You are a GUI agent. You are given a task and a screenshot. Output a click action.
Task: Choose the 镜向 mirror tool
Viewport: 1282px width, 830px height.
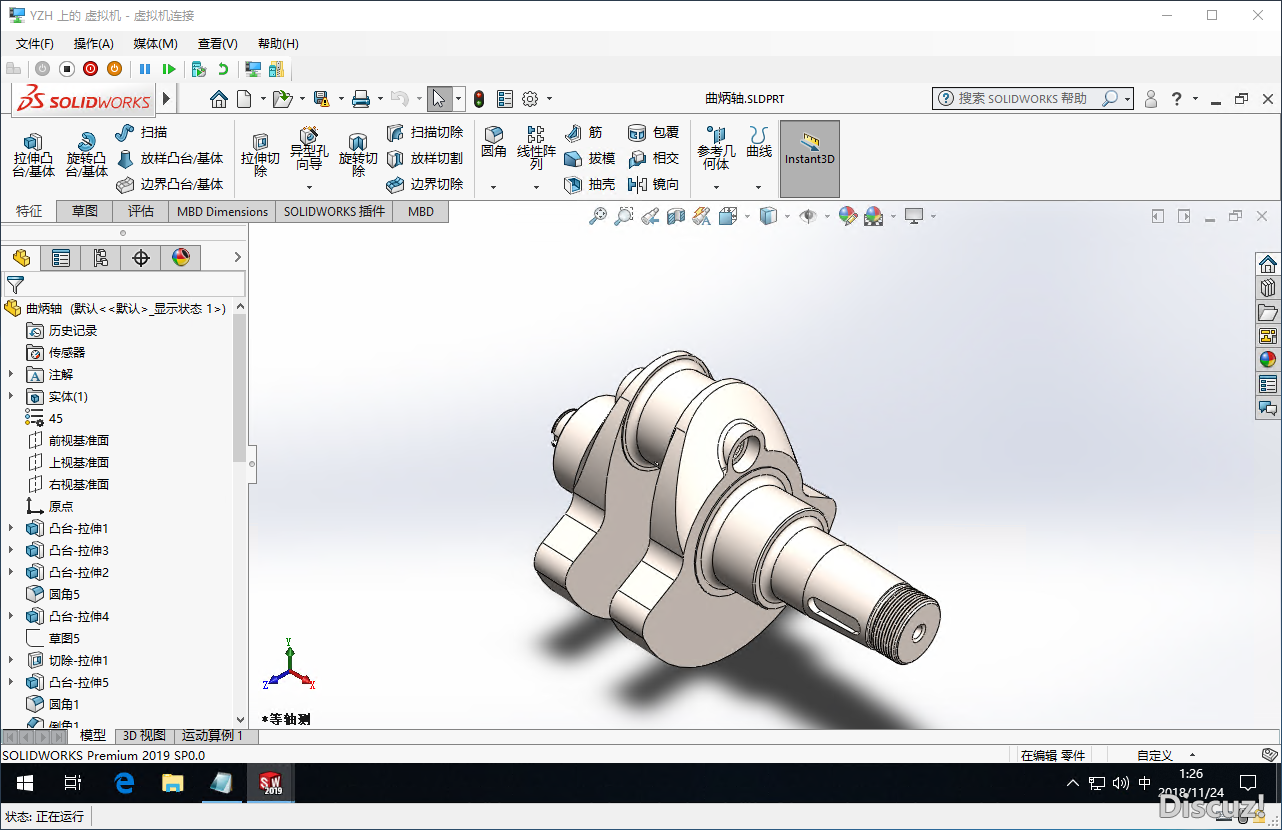click(653, 184)
